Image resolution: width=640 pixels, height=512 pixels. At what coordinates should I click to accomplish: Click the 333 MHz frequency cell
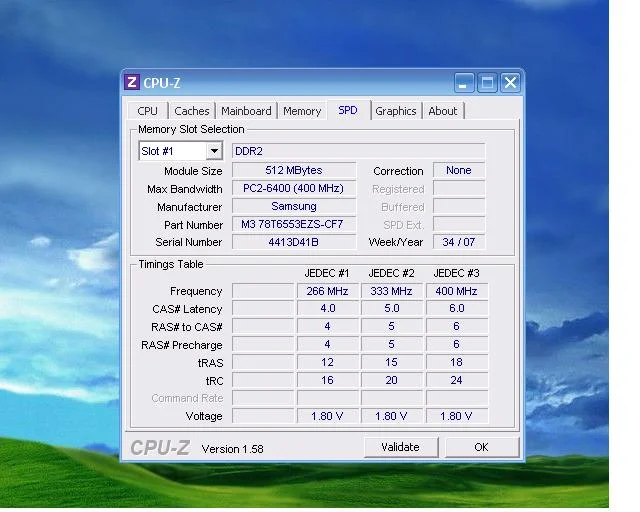[x=391, y=291]
